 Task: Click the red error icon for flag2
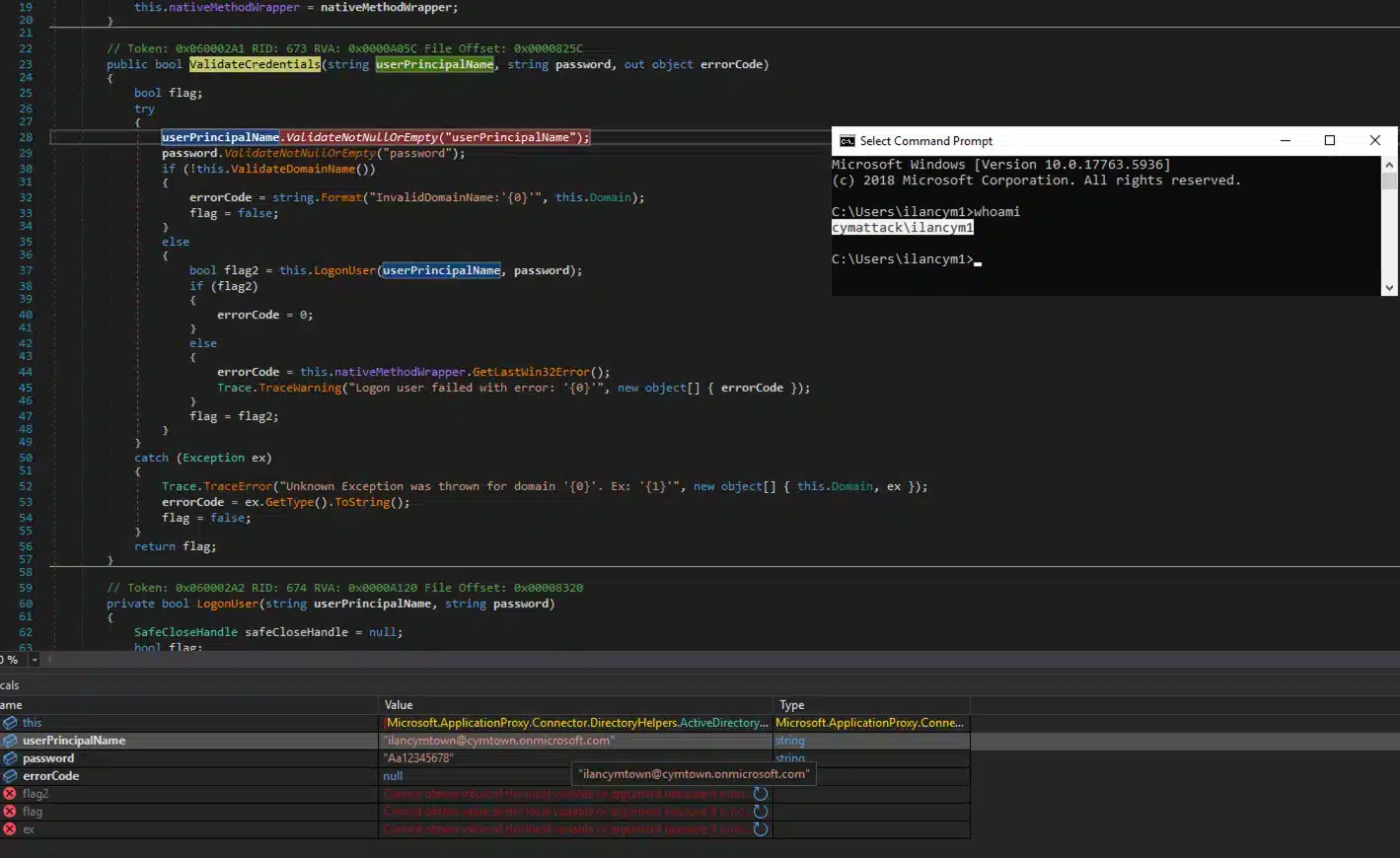click(x=10, y=794)
